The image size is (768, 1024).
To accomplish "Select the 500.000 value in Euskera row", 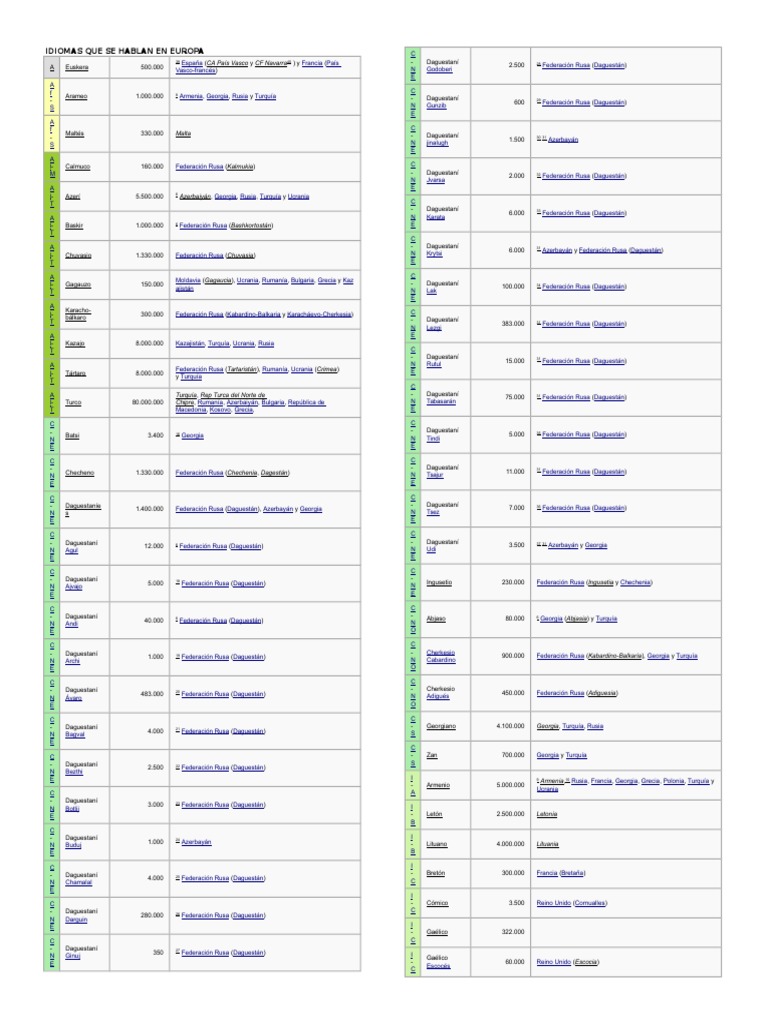I will click(152, 67).
